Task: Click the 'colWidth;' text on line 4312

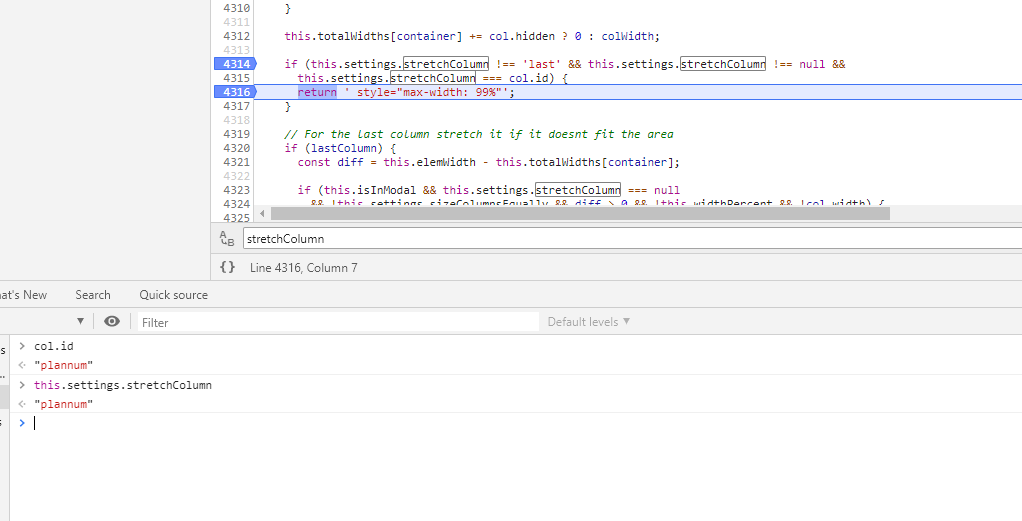Action: pyautogui.click(x=630, y=36)
